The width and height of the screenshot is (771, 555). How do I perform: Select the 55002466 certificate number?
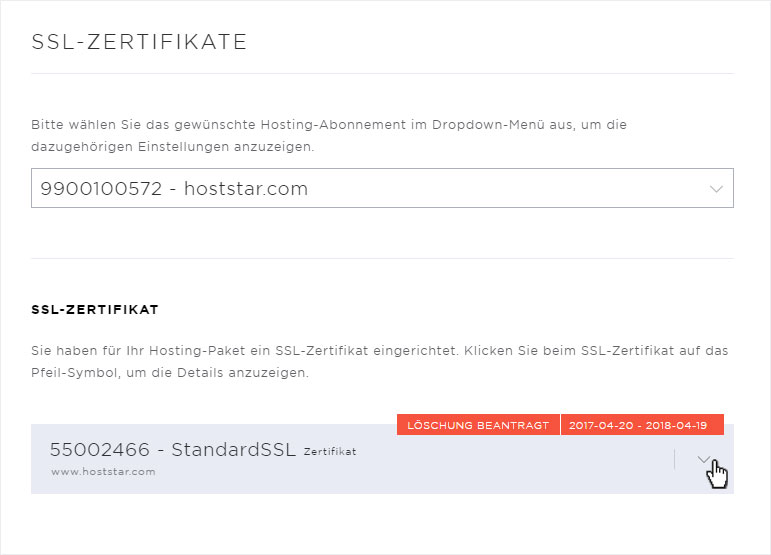pyautogui.click(x=100, y=449)
